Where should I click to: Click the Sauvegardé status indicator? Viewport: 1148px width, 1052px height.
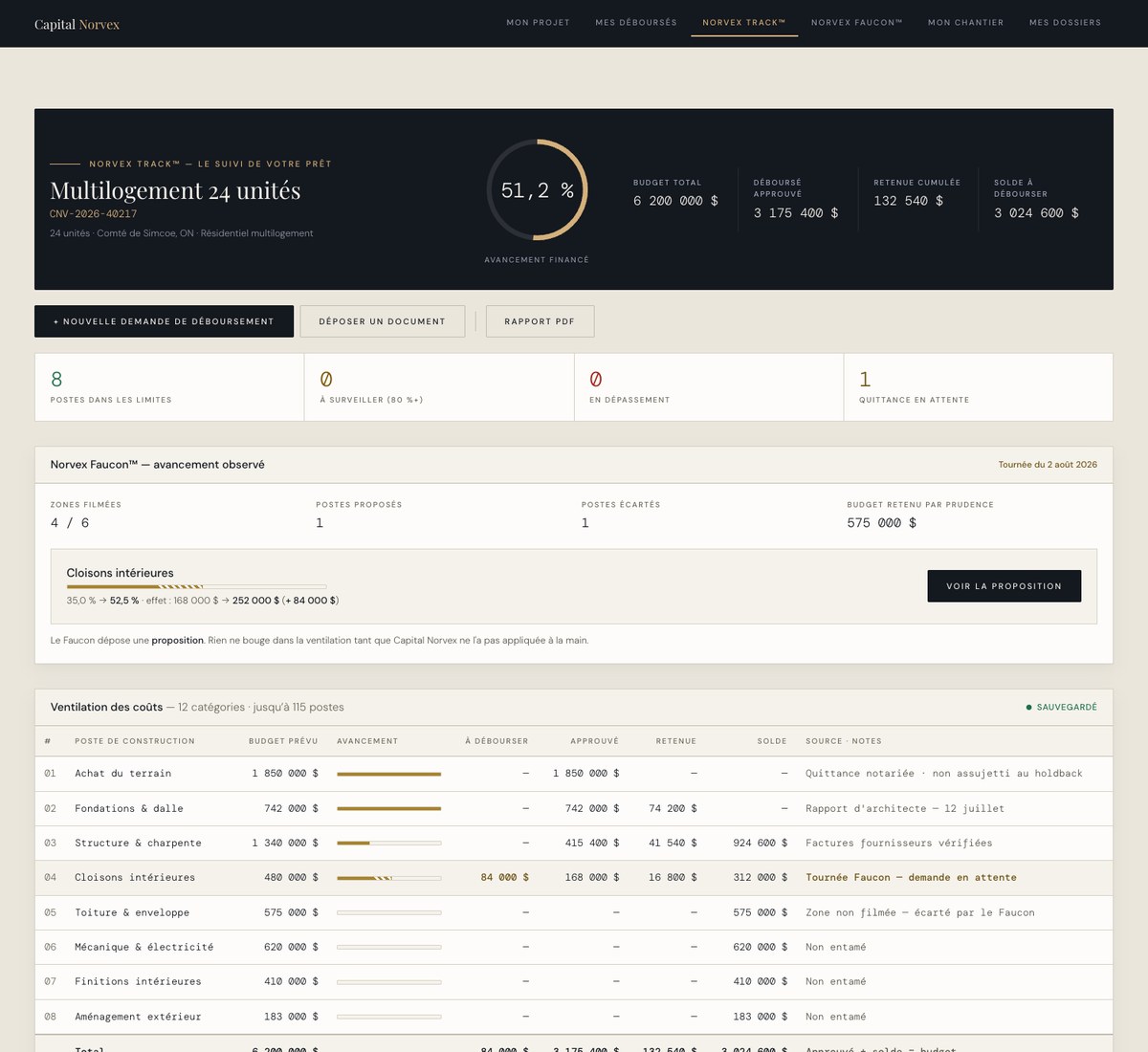(1062, 708)
